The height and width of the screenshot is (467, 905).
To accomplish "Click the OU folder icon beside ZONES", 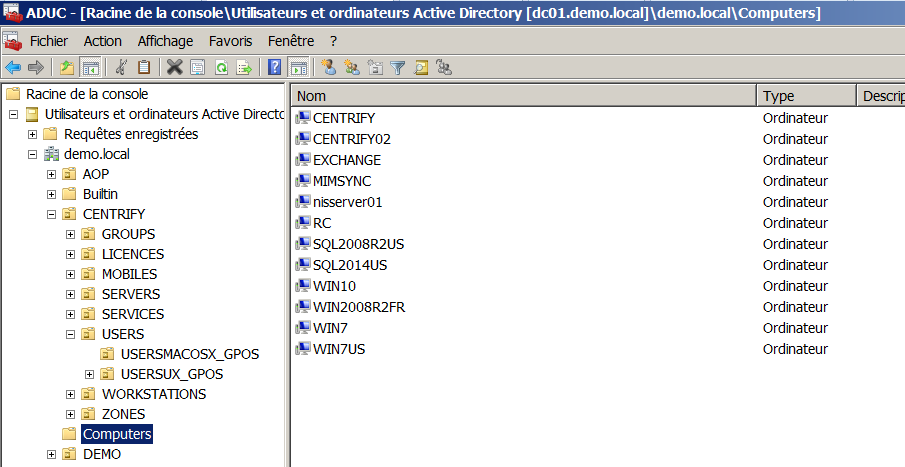I will (88, 414).
